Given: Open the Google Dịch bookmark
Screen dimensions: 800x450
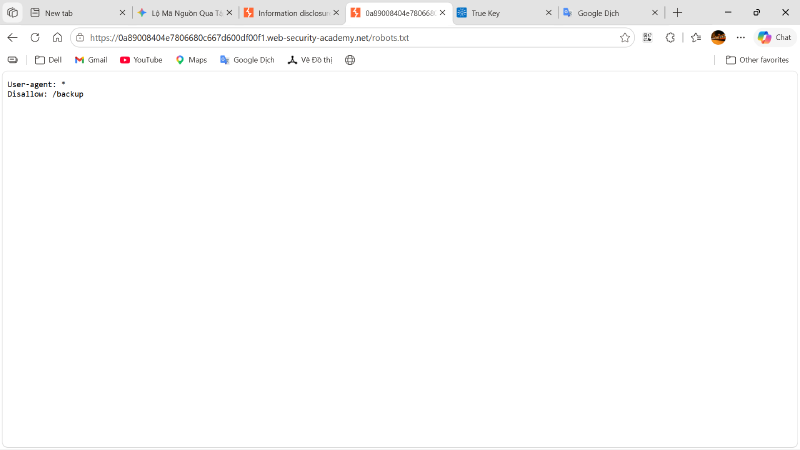Looking at the screenshot, I should (x=247, y=60).
